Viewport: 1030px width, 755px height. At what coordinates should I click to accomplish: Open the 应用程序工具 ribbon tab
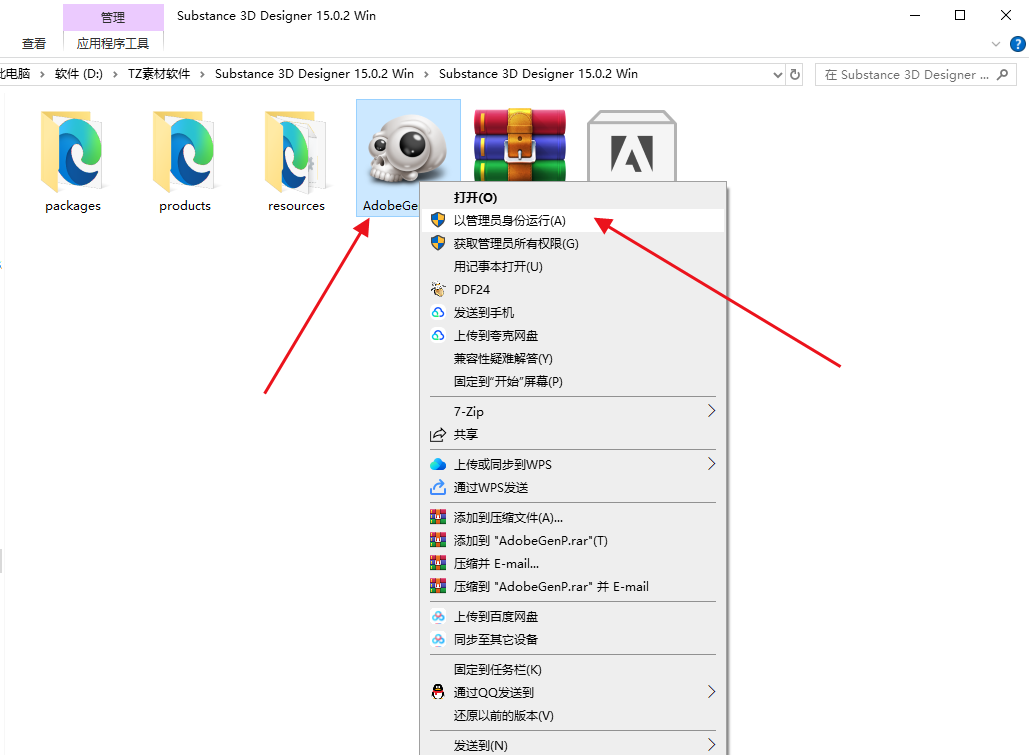tap(113, 43)
